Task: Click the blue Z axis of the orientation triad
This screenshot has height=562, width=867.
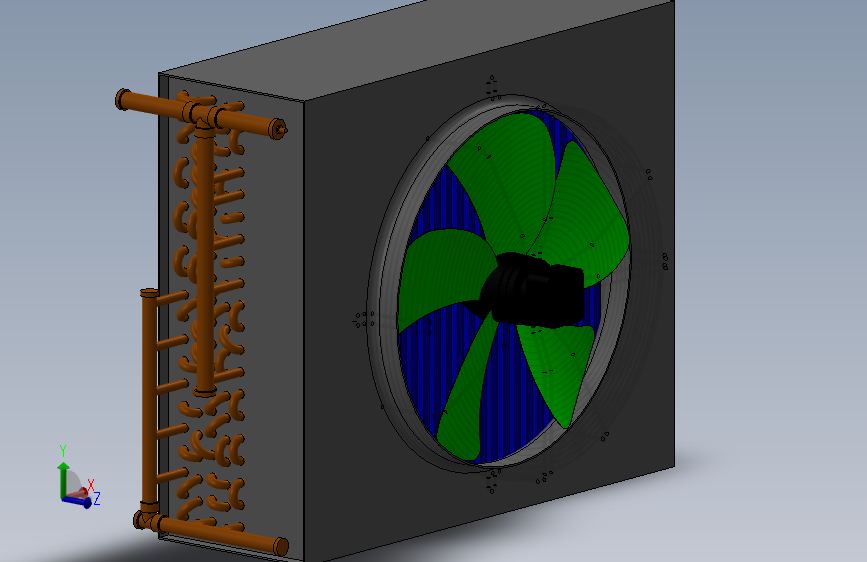Action: 78,502
